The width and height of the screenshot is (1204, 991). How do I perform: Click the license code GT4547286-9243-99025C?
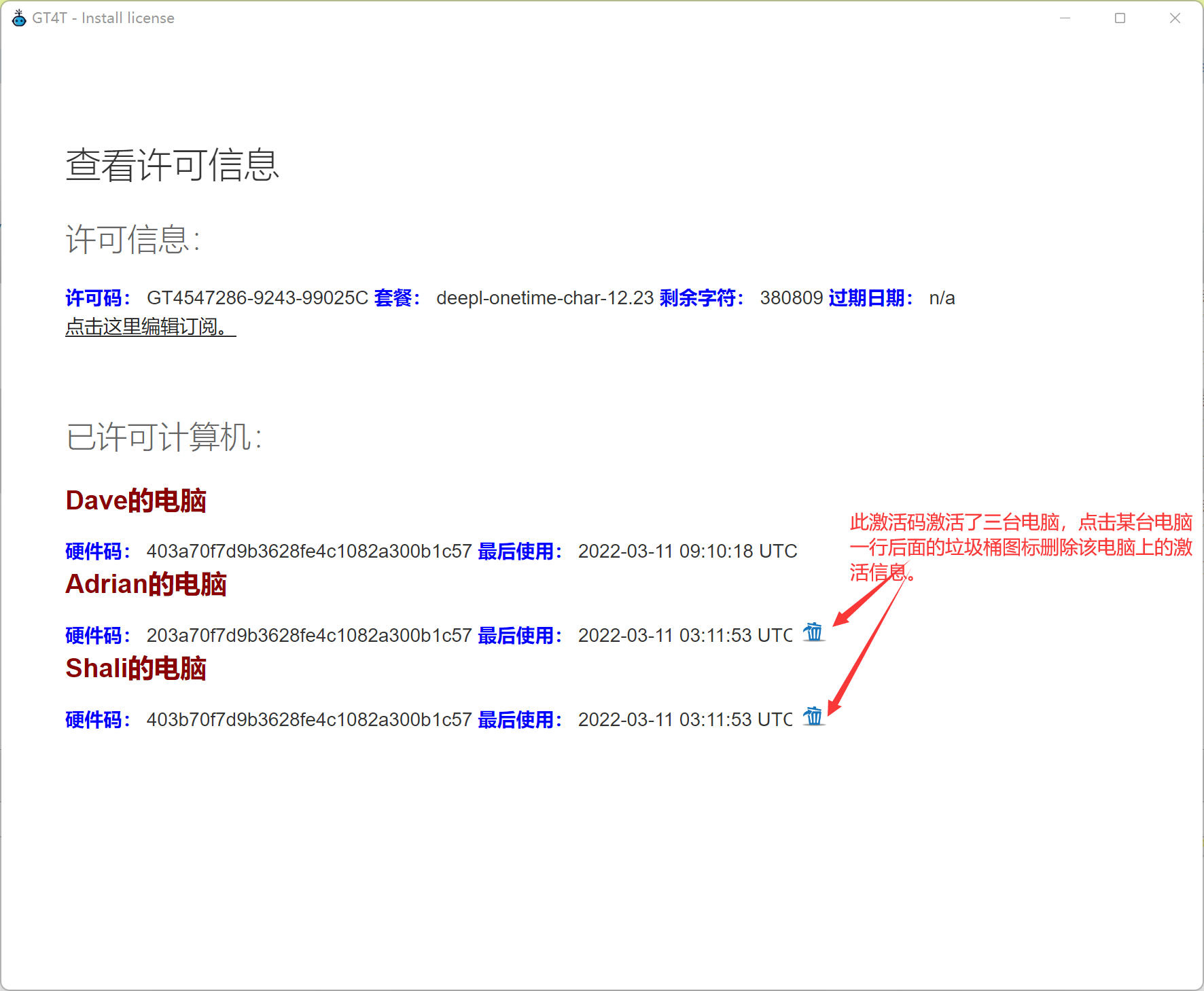pyautogui.click(x=257, y=298)
